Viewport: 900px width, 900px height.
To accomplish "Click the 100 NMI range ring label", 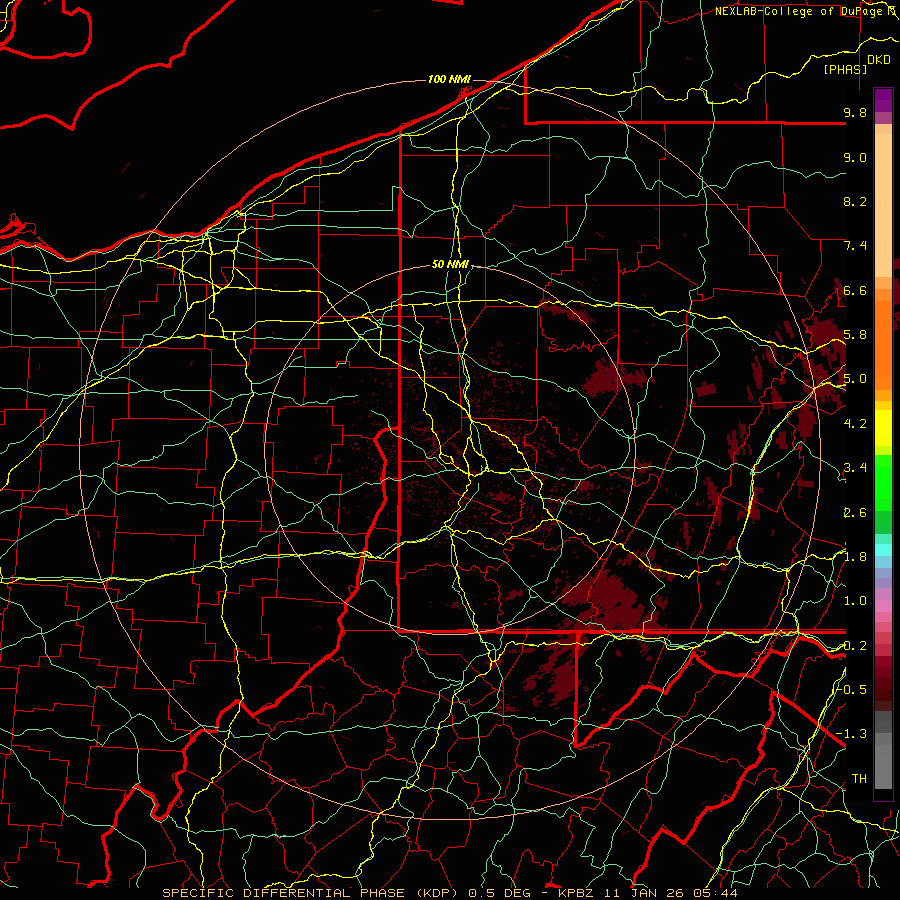I will 449,79.
